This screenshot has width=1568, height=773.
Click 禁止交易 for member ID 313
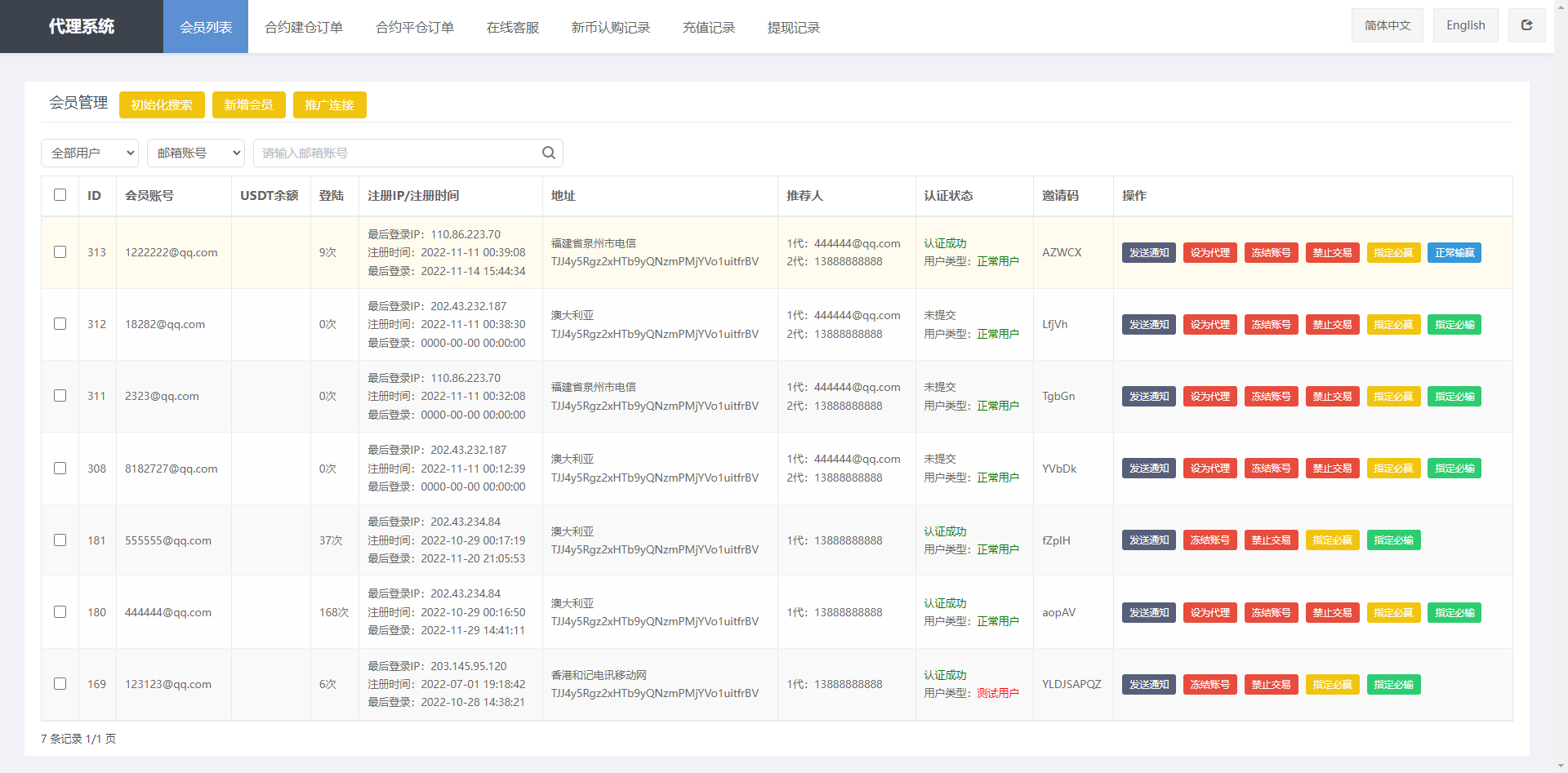(1333, 252)
